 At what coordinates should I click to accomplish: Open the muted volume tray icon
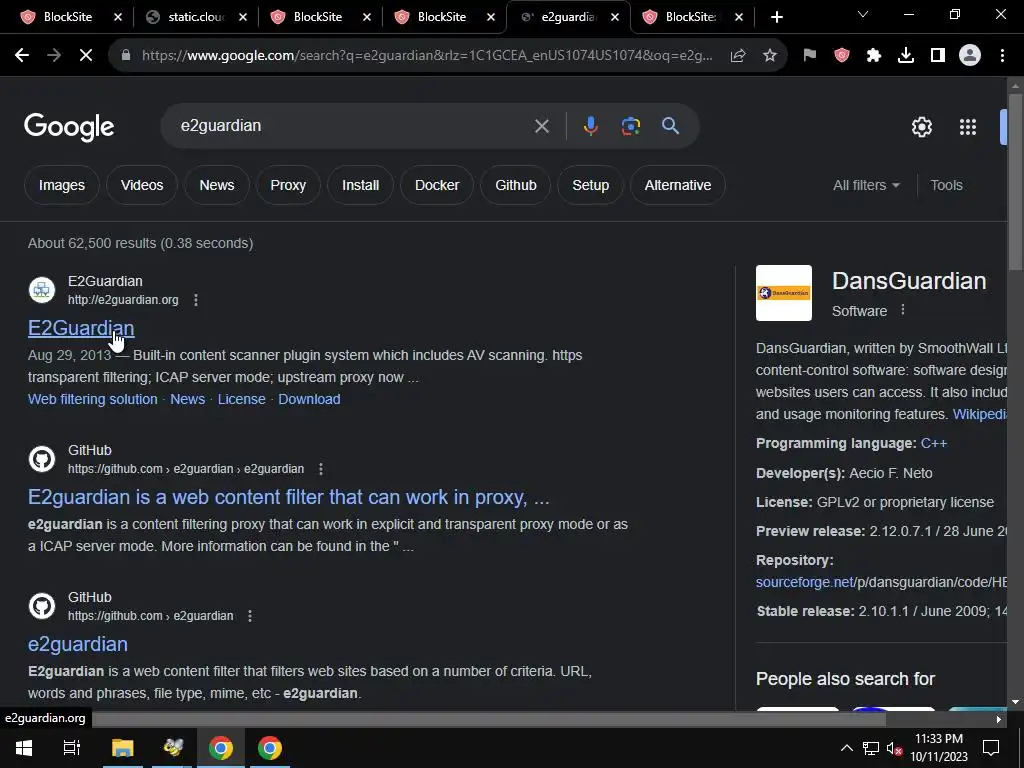point(894,748)
